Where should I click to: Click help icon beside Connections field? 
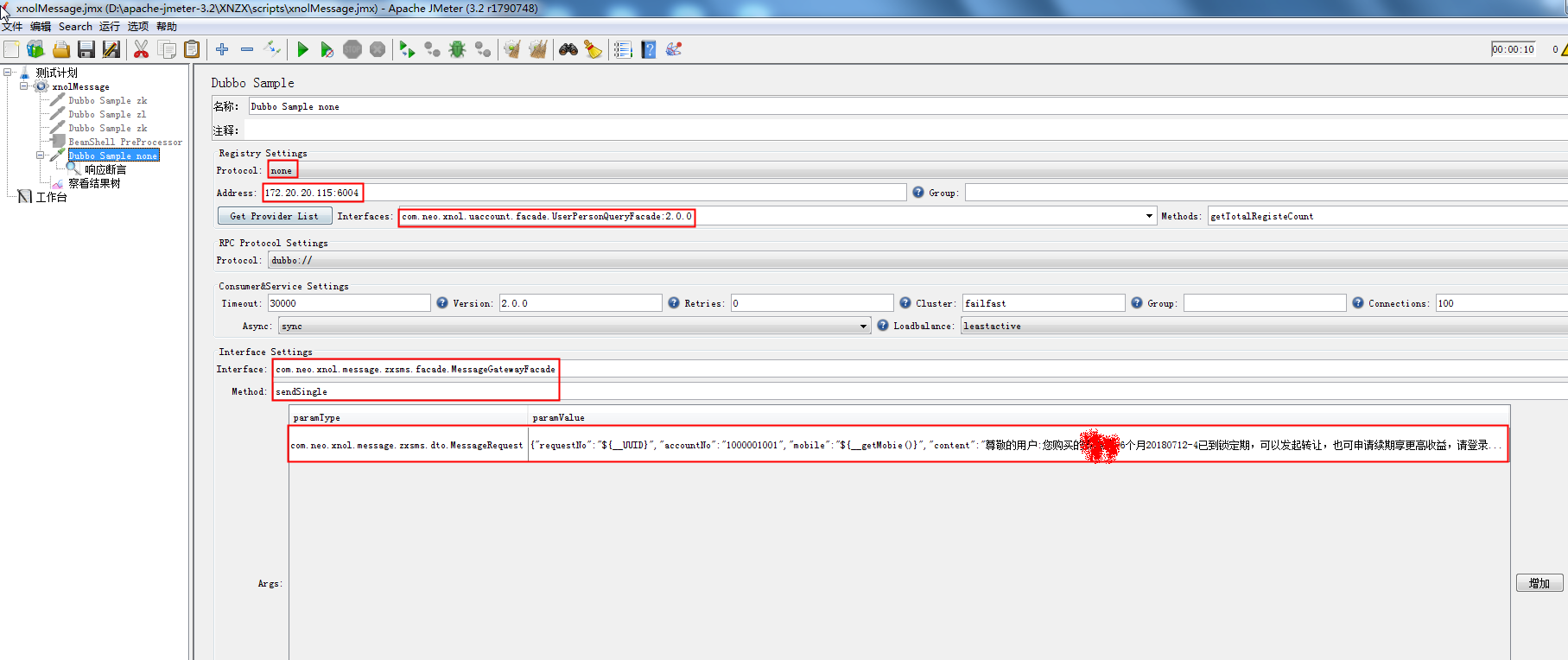[1358, 302]
